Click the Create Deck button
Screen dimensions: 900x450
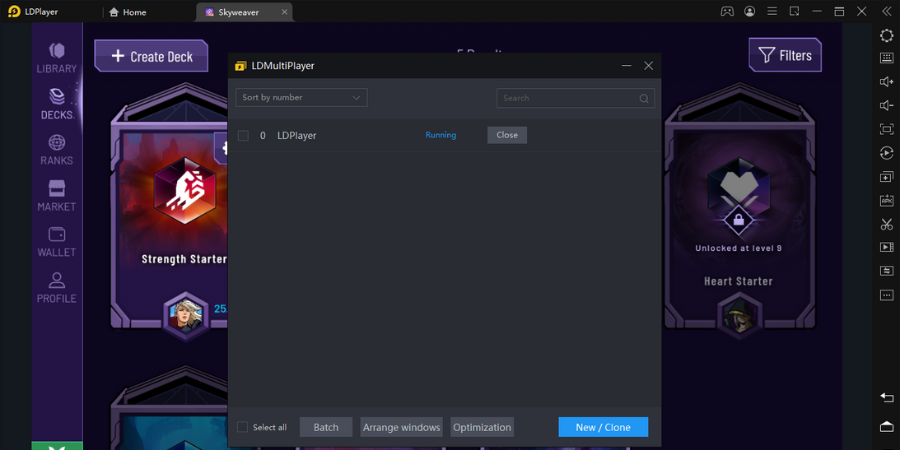coord(152,56)
